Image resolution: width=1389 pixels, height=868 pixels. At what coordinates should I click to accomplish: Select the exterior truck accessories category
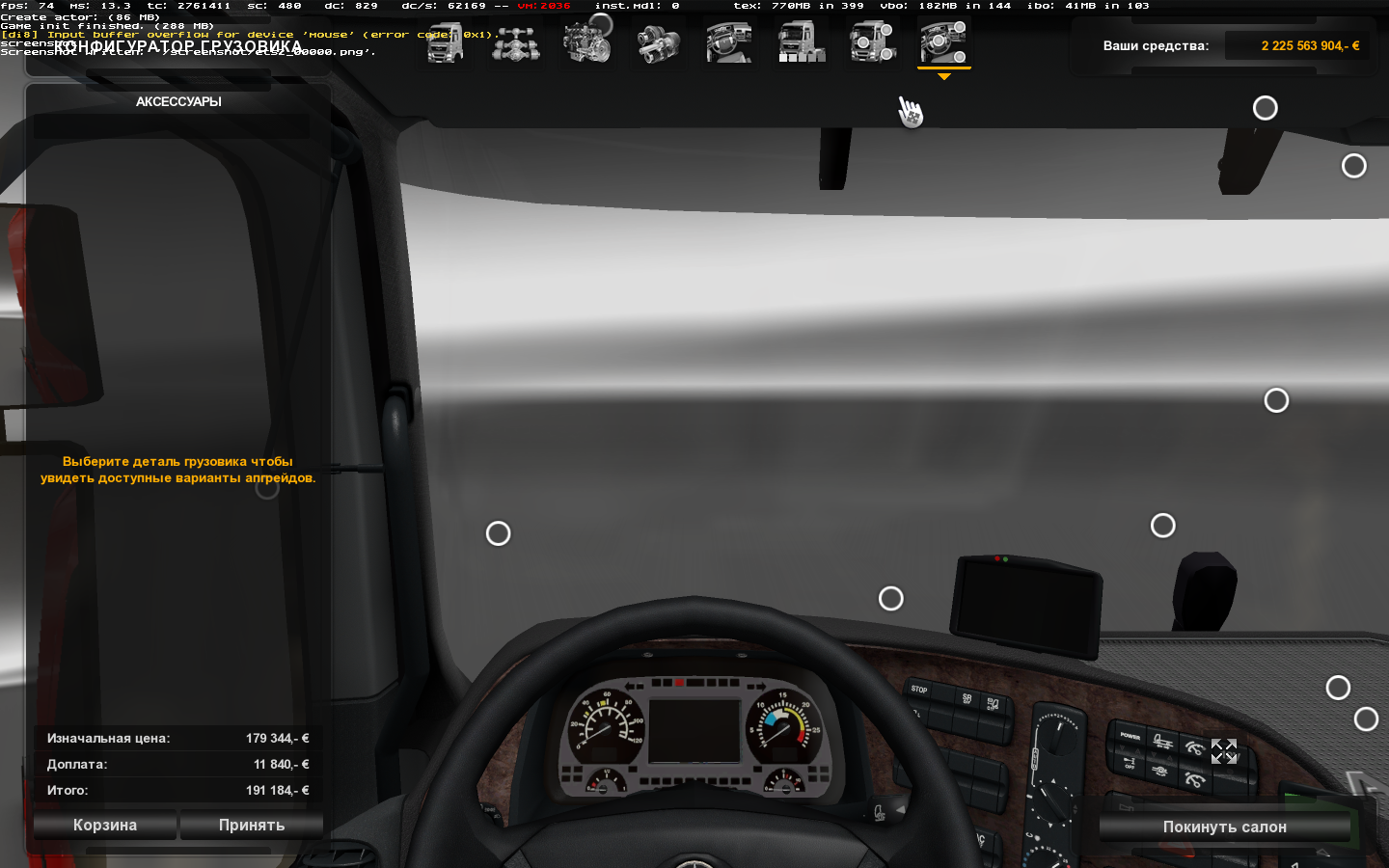873,43
